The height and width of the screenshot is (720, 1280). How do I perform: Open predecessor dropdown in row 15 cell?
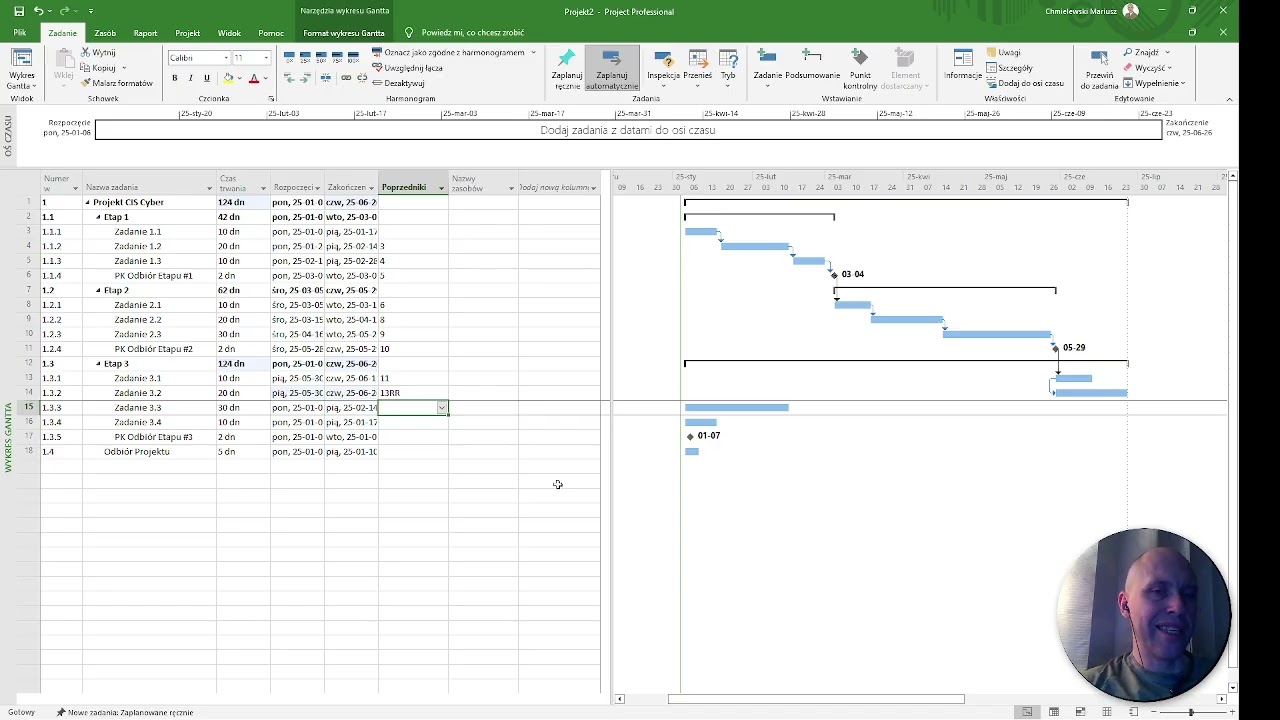pyautogui.click(x=441, y=408)
